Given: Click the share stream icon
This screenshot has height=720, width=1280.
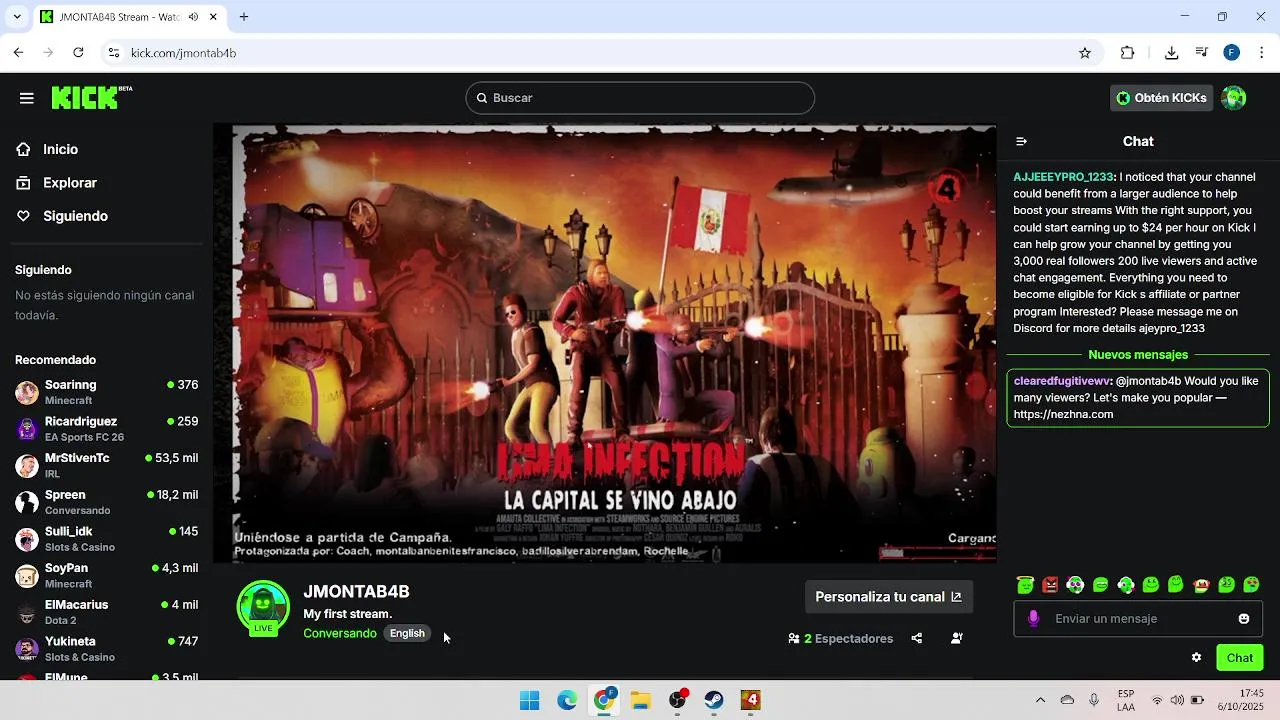Looking at the screenshot, I should pyautogui.click(x=917, y=638).
